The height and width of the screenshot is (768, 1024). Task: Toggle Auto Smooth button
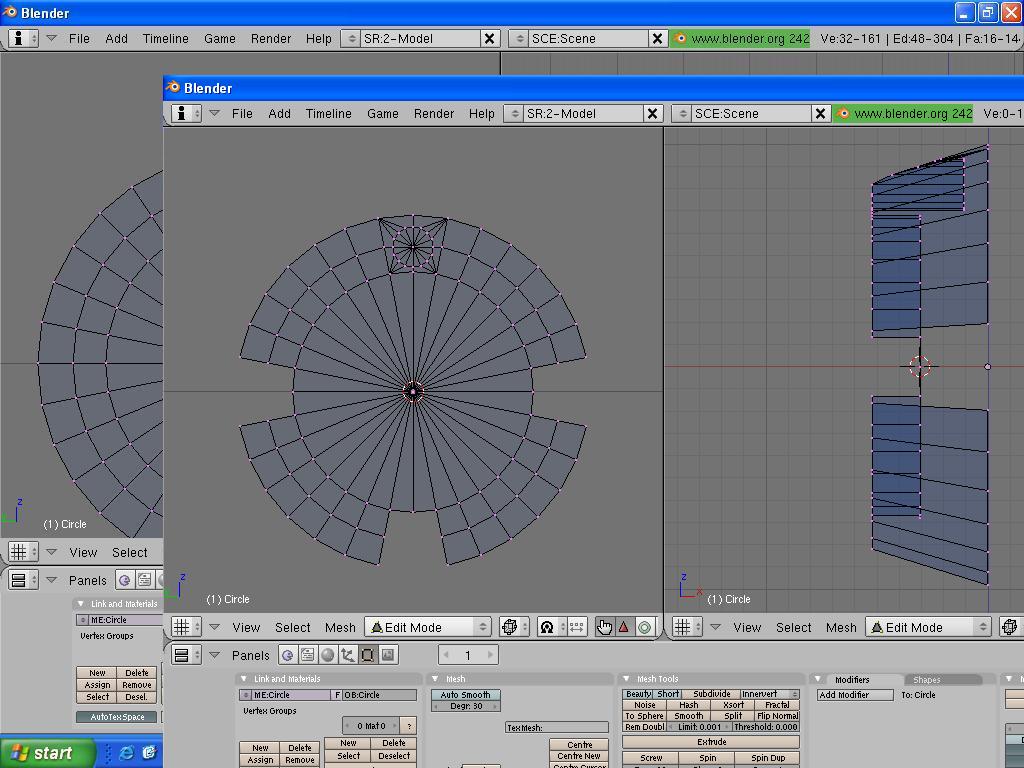[x=466, y=695]
